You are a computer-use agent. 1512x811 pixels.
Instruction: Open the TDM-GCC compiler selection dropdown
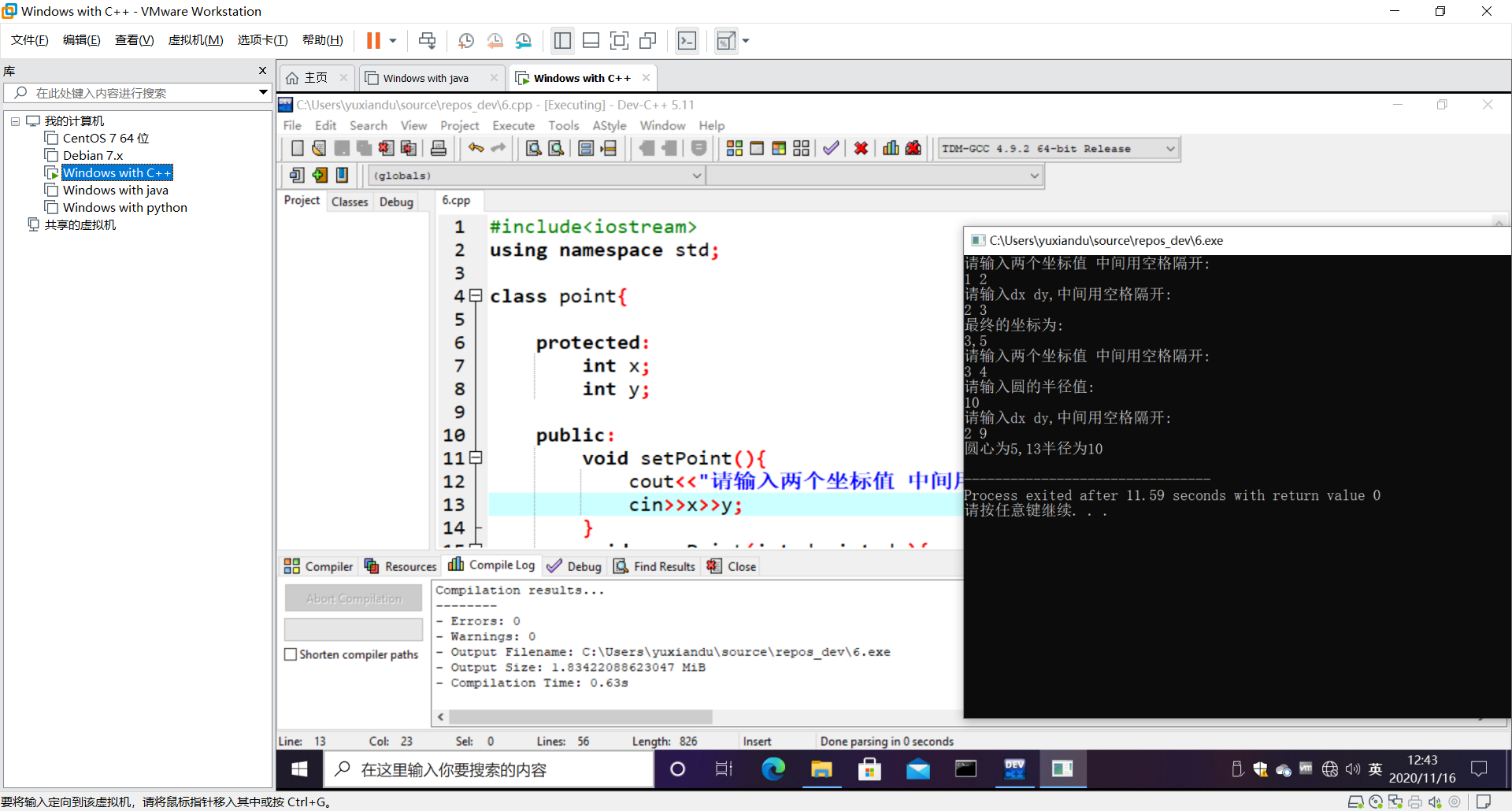click(x=1170, y=148)
